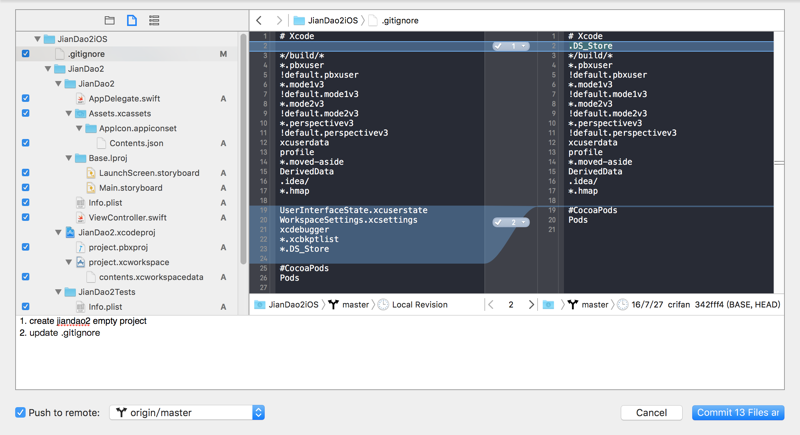Go back with the left navigation arrow

click(x=259, y=20)
